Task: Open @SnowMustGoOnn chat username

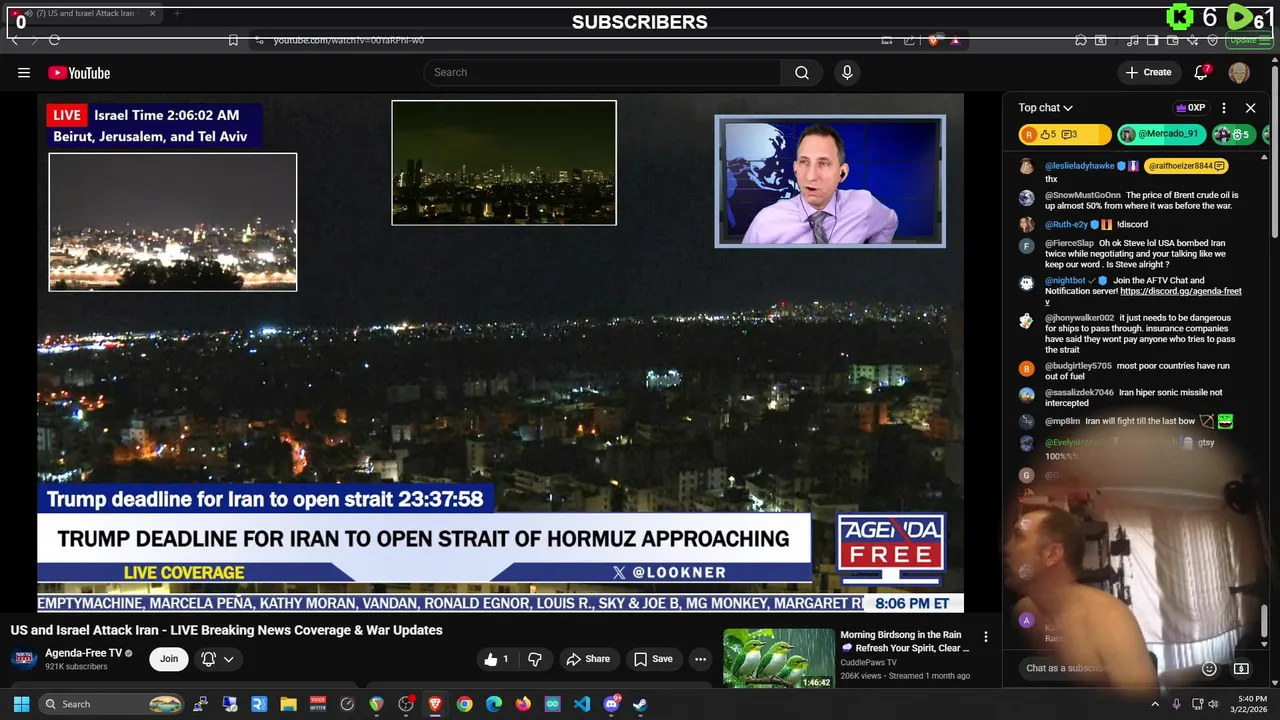Action: tap(1083, 195)
